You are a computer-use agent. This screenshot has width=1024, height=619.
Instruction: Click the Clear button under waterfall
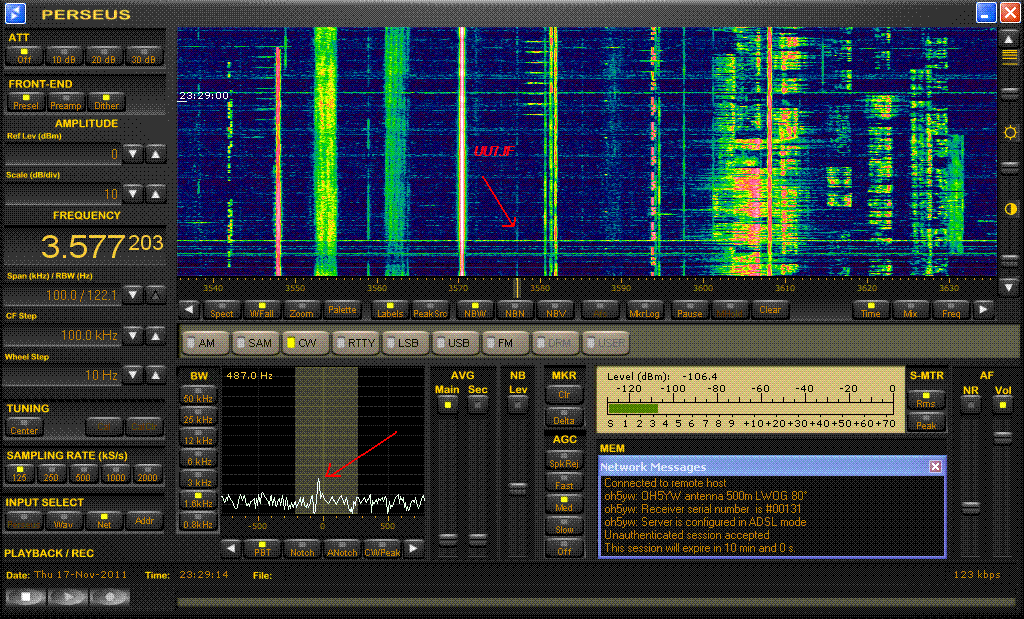tap(769, 310)
